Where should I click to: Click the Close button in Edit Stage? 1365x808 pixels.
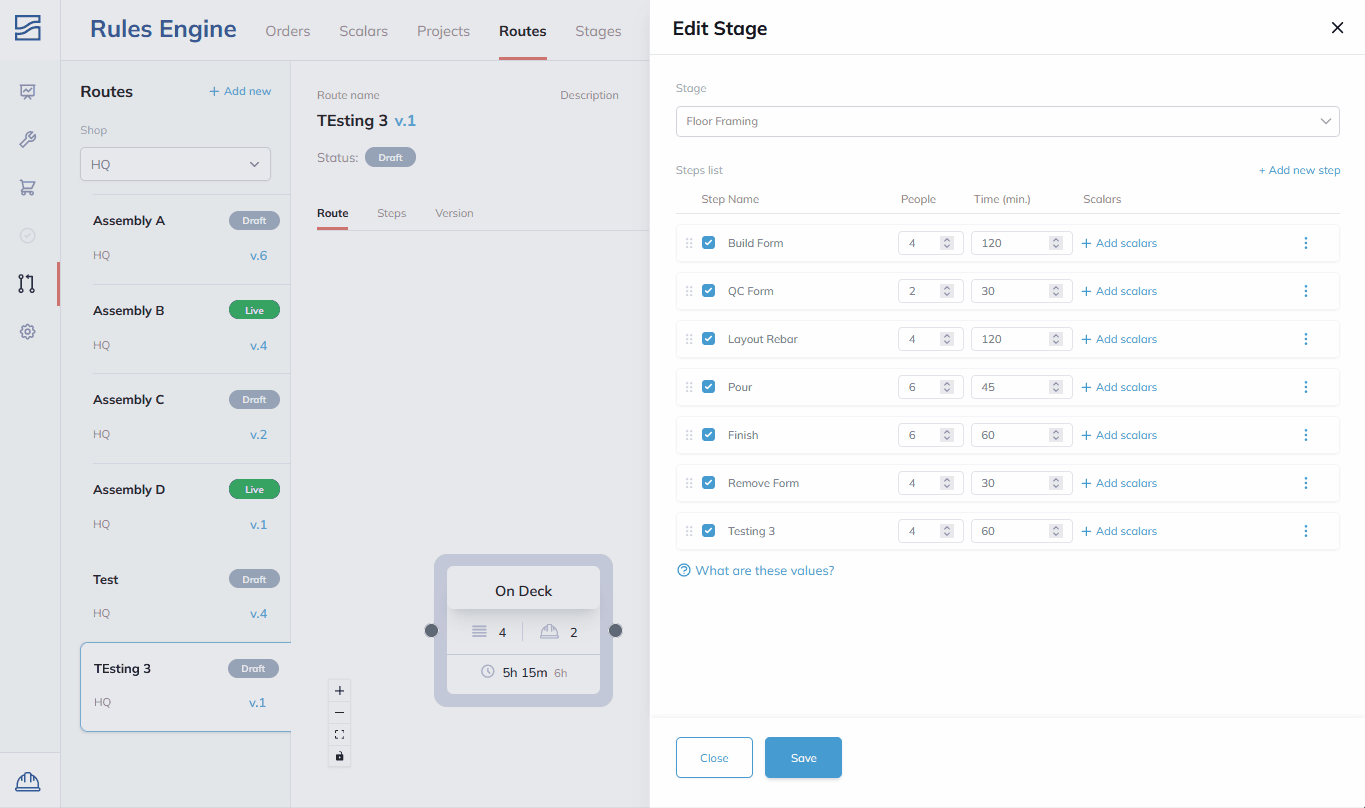(714, 758)
